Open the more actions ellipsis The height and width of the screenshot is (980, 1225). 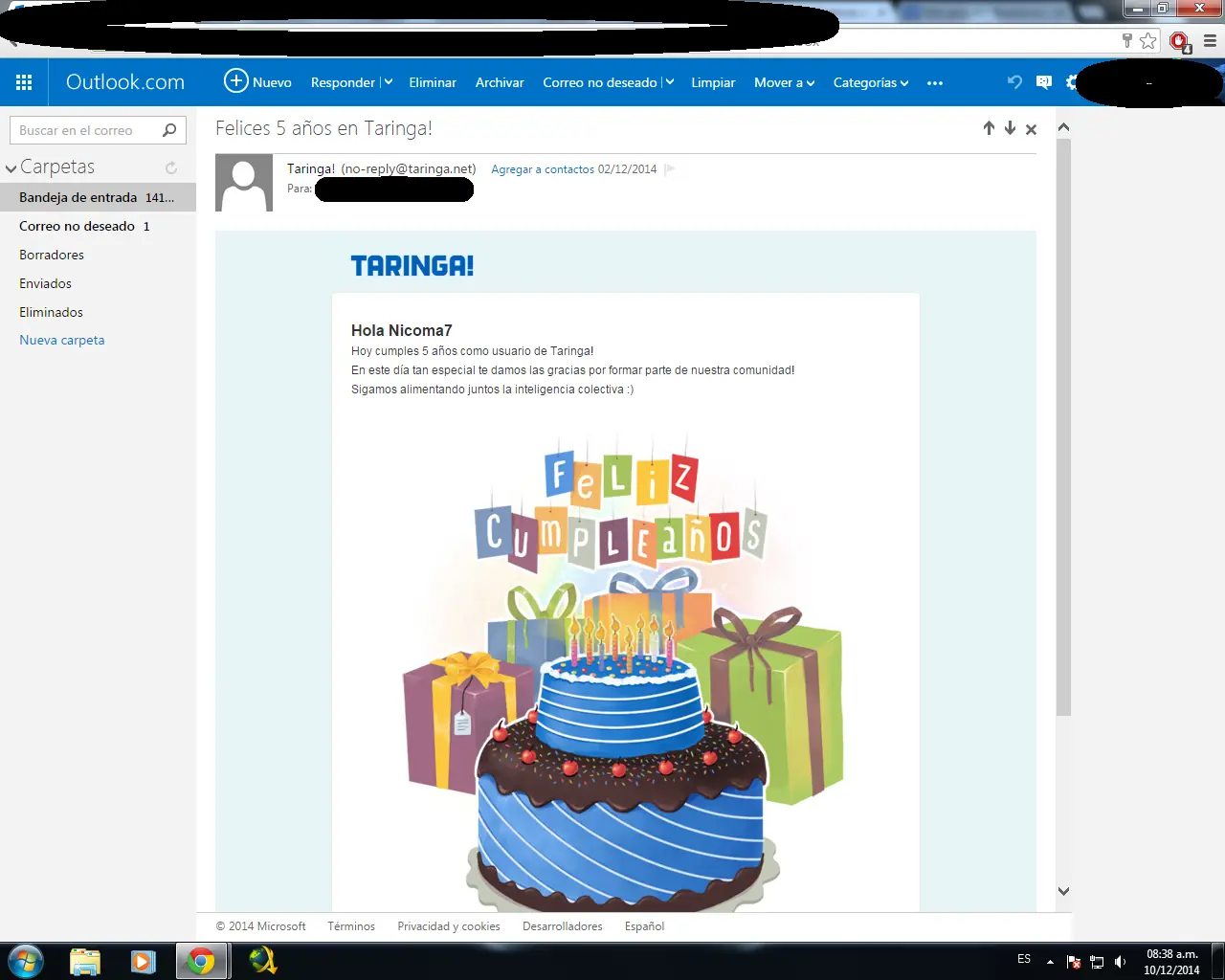(x=935, y=83)
